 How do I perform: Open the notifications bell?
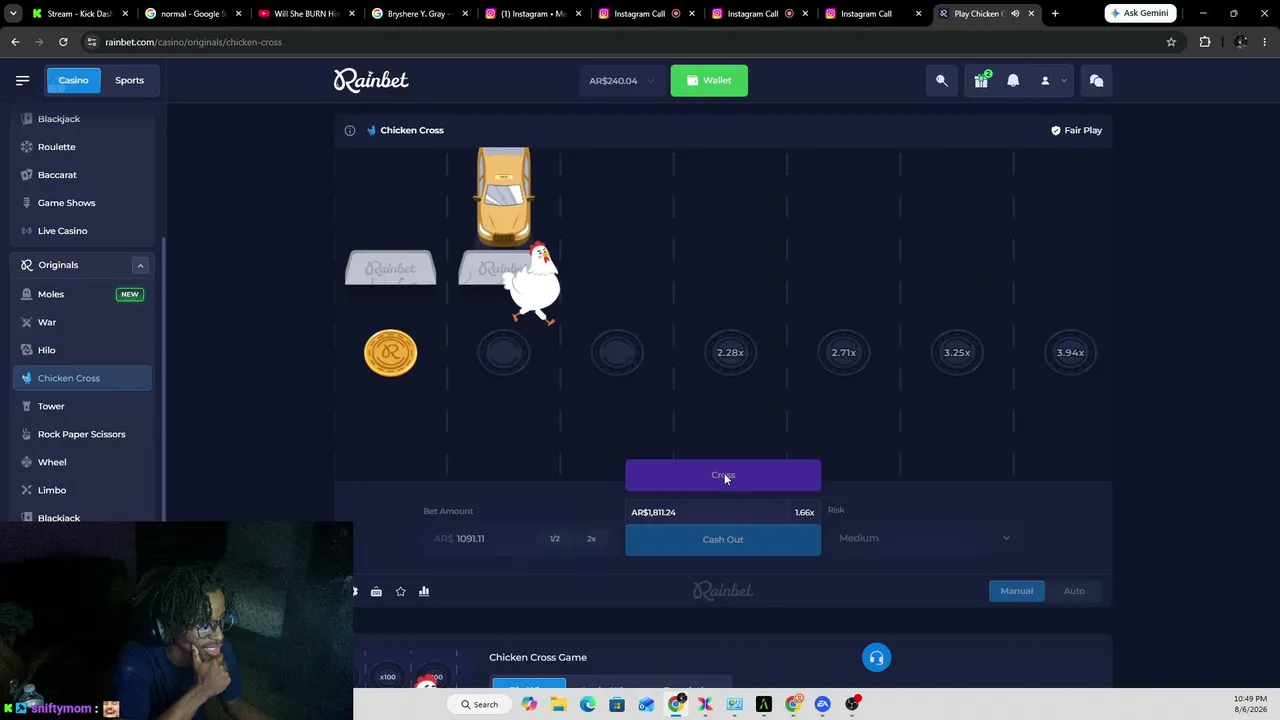1013,80
